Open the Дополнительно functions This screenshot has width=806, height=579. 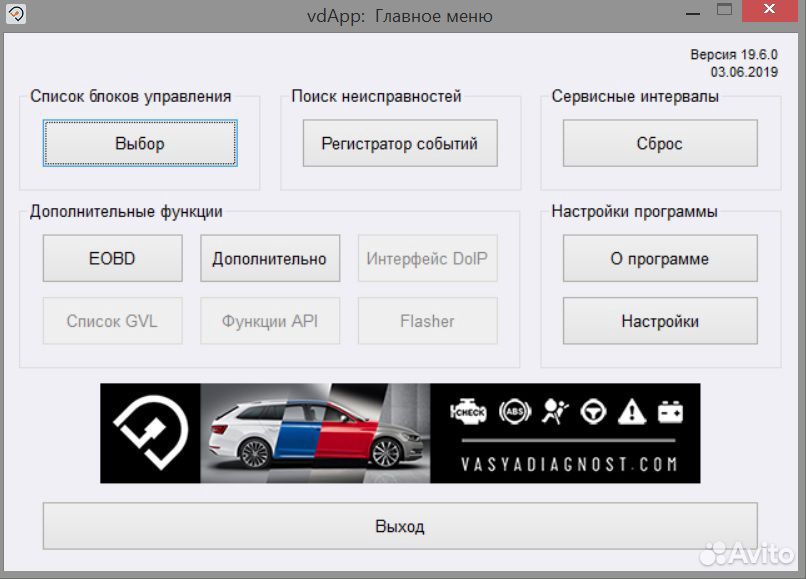(x=270, y=259)
